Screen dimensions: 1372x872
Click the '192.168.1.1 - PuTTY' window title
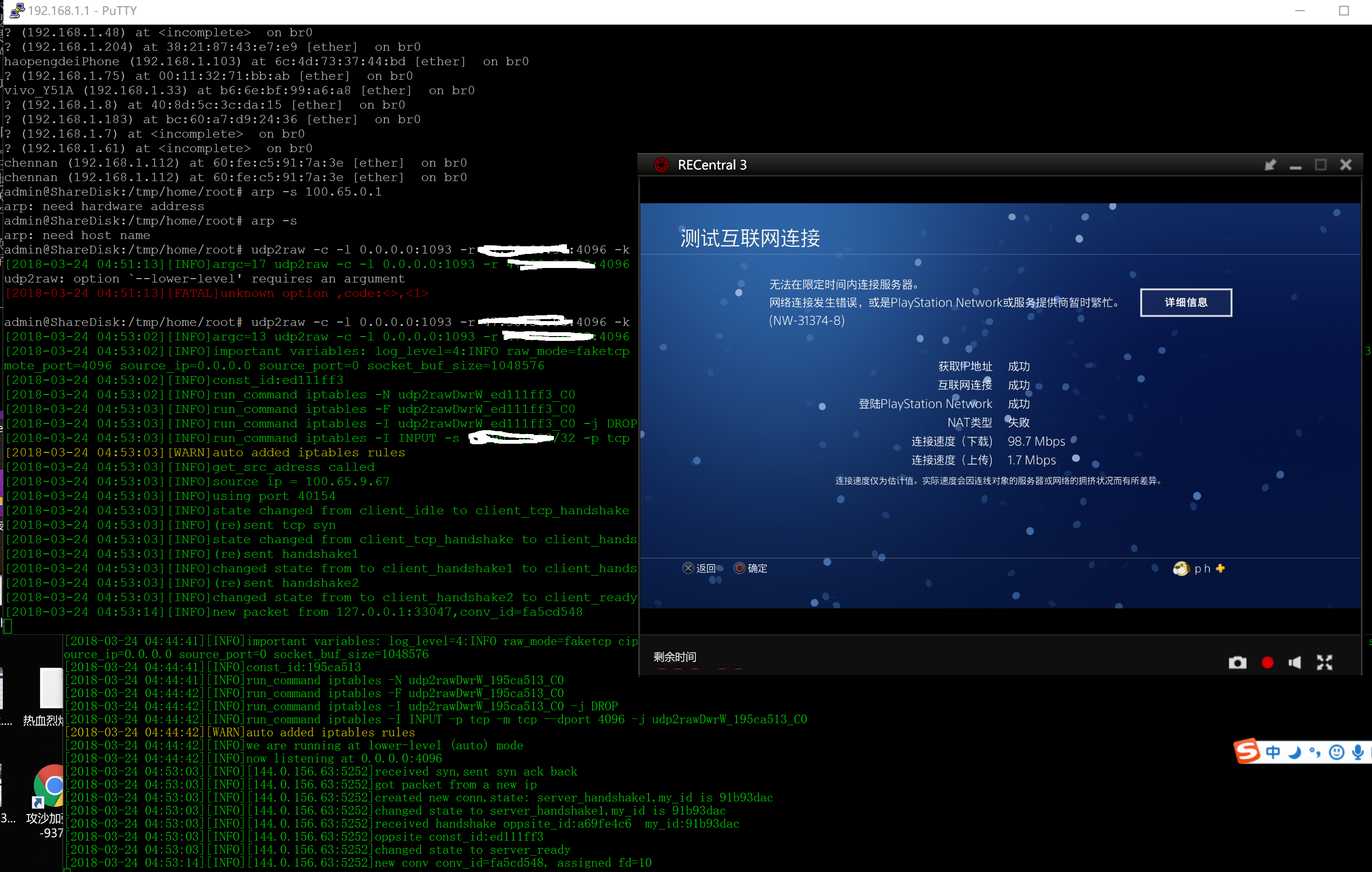tap(83, 10)
